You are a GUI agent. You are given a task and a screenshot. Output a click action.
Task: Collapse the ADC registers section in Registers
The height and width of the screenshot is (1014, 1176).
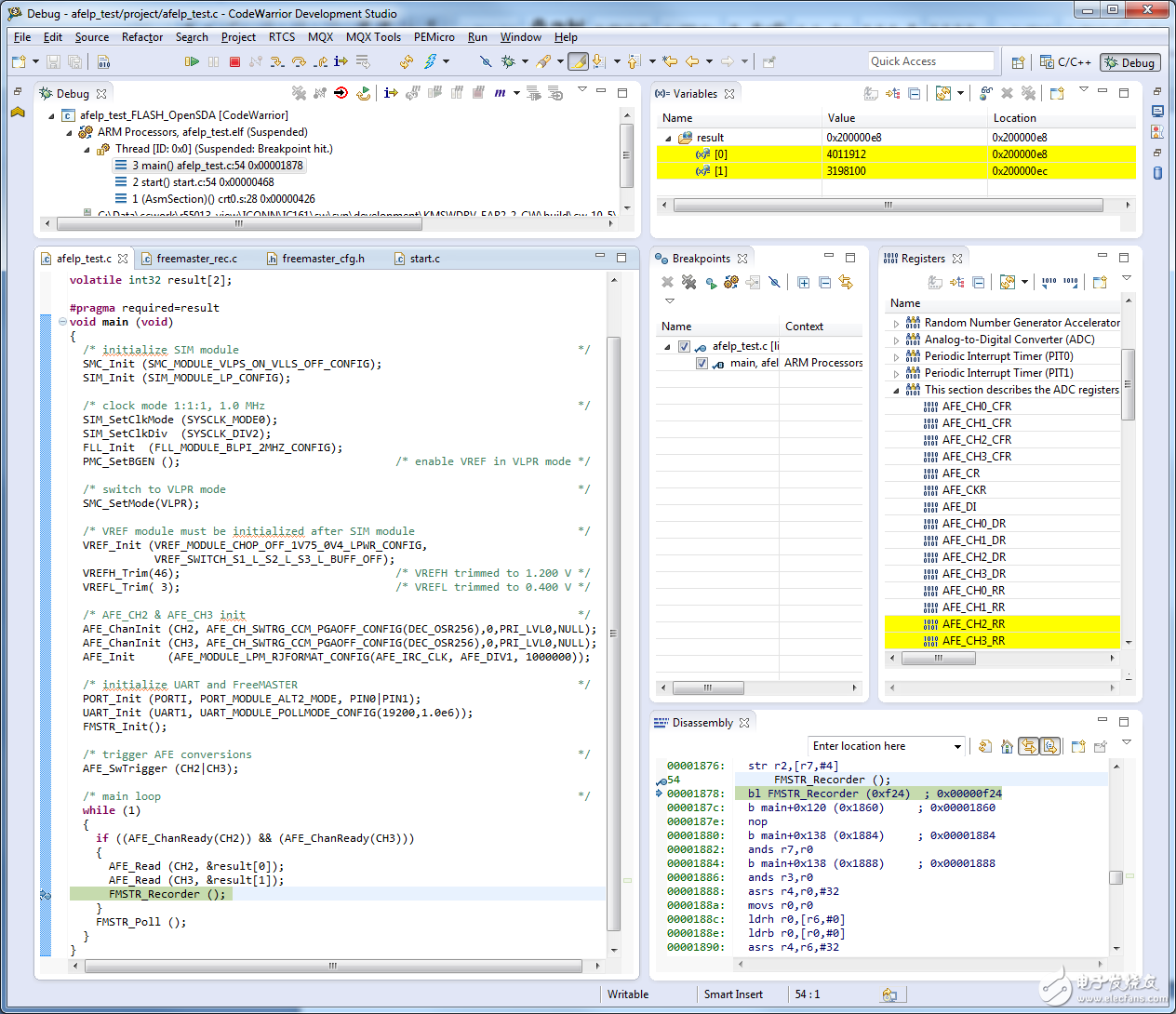896,390
